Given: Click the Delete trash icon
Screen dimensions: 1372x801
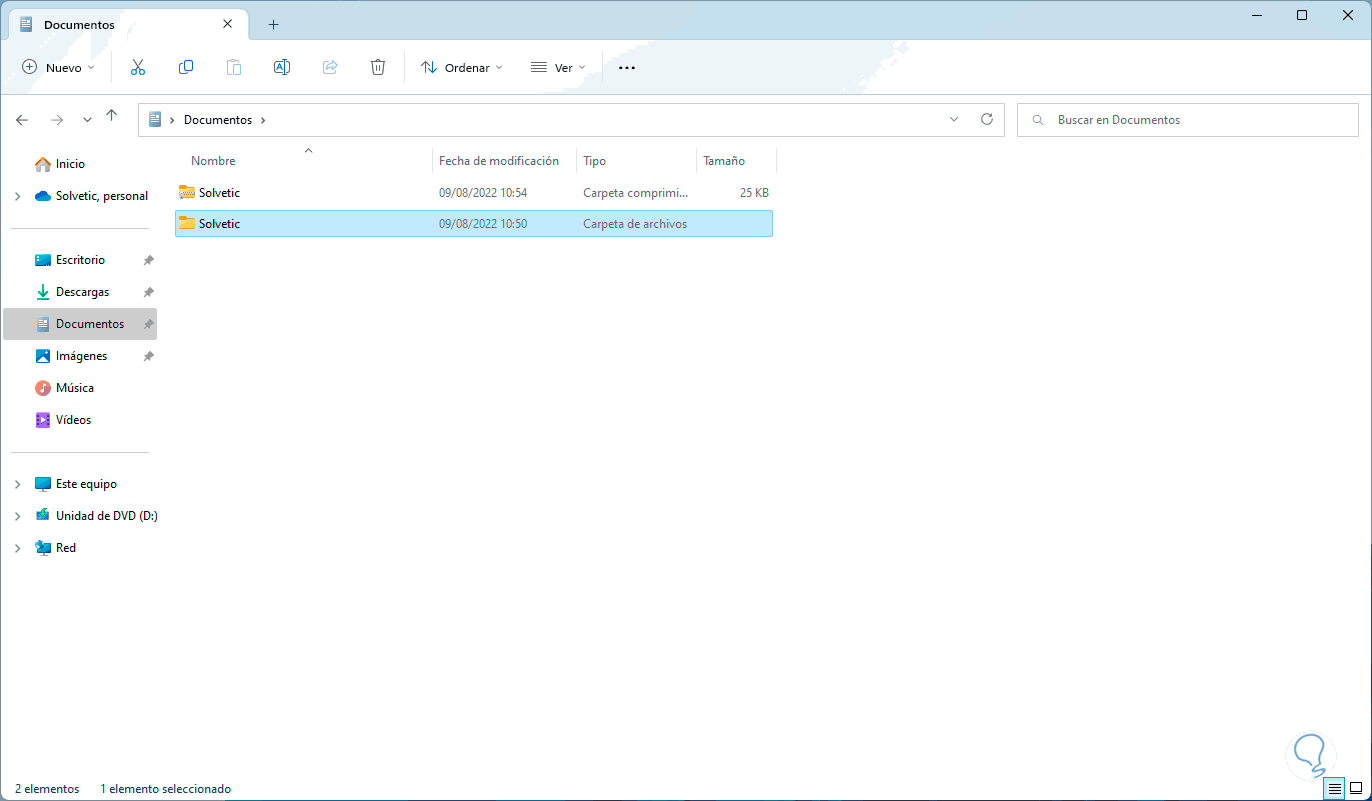Looking at the screenshot, I should coord(378,67).
